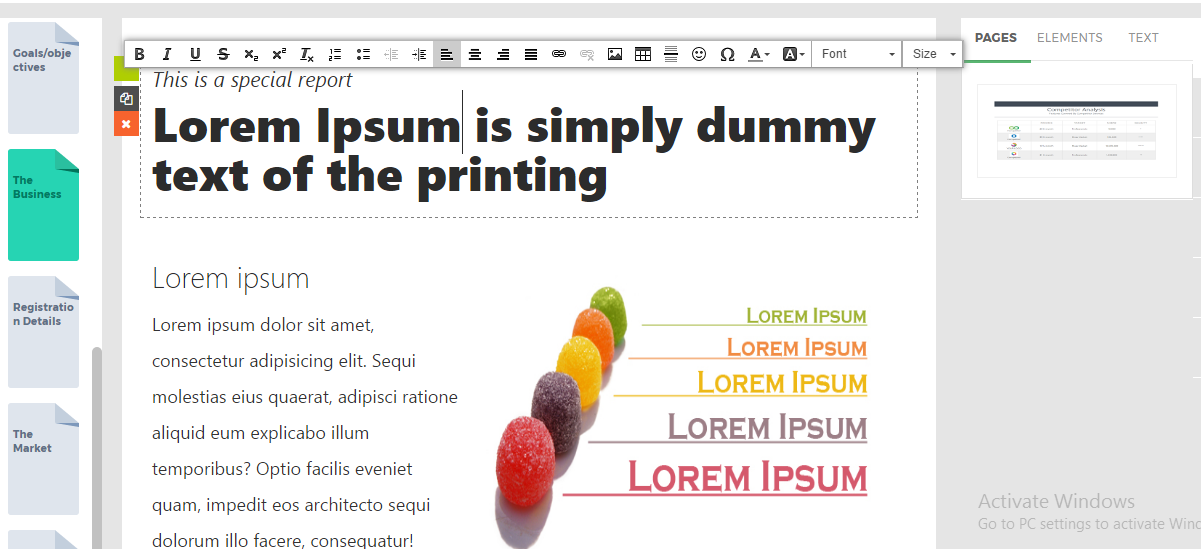Click the red 'Lorem Ipsum' label
The width and height of the screenshot is (1201, 549).
click(x=747, y=477)
